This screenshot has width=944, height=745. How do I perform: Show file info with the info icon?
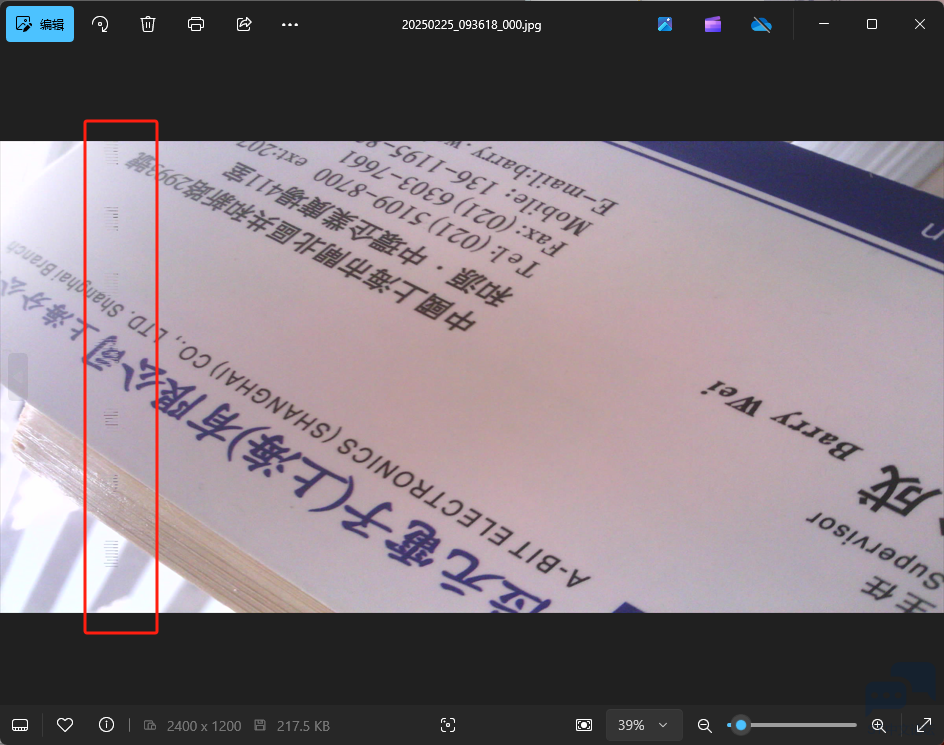click(107, 725)
